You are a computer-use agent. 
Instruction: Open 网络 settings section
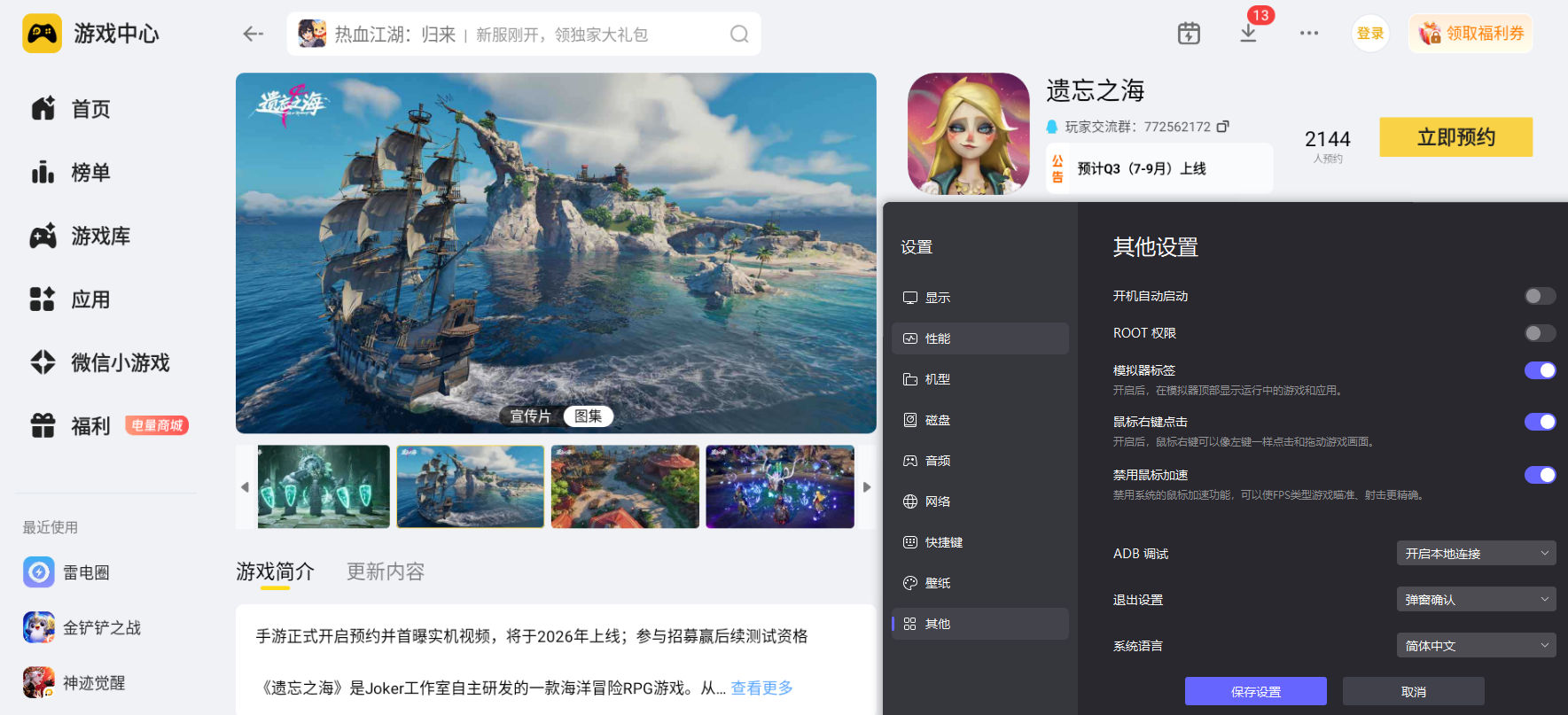pyautogui.click(x=980, y=501)
